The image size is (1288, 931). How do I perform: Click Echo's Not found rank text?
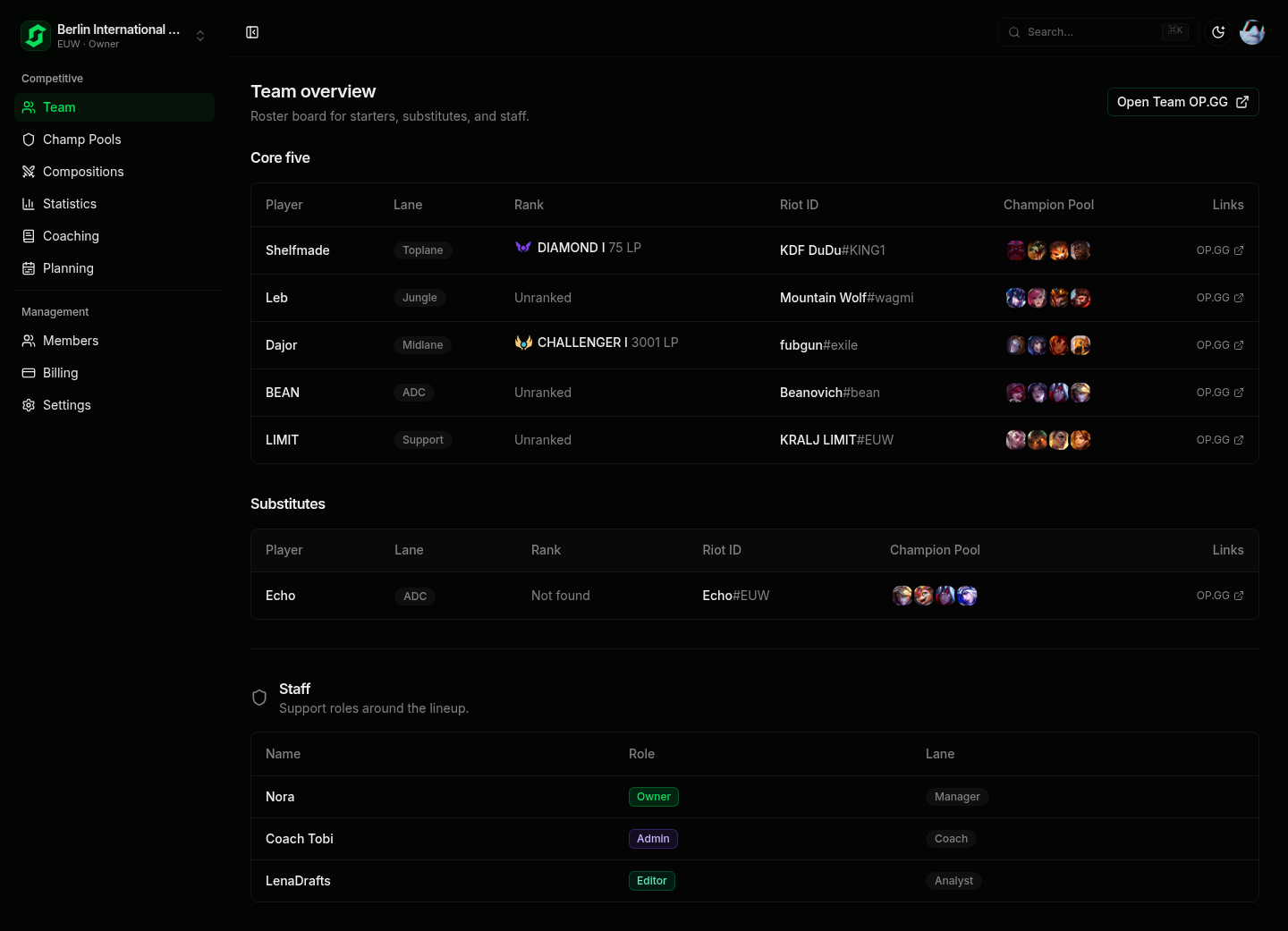[x=561, y=596]
